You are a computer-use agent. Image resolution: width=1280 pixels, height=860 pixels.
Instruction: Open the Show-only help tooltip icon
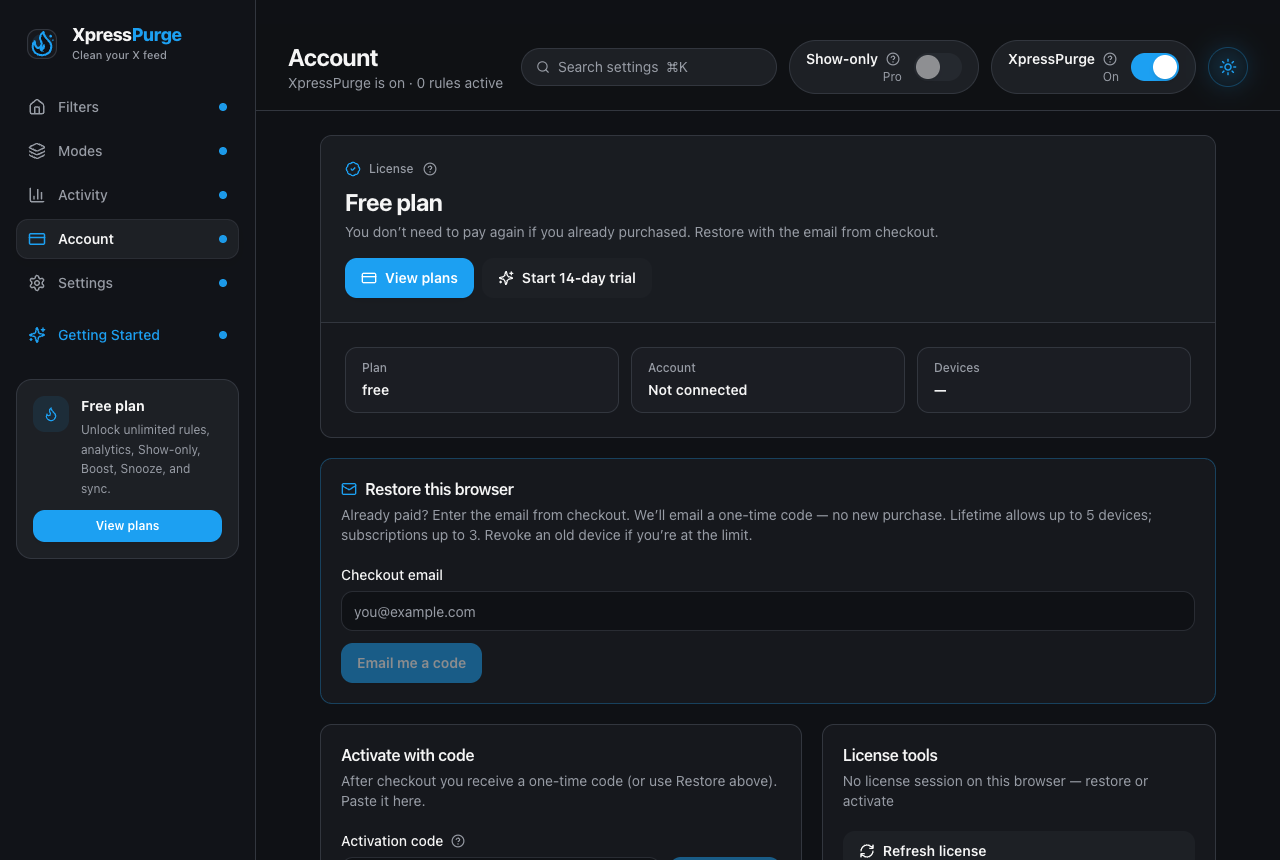(893, 59)
